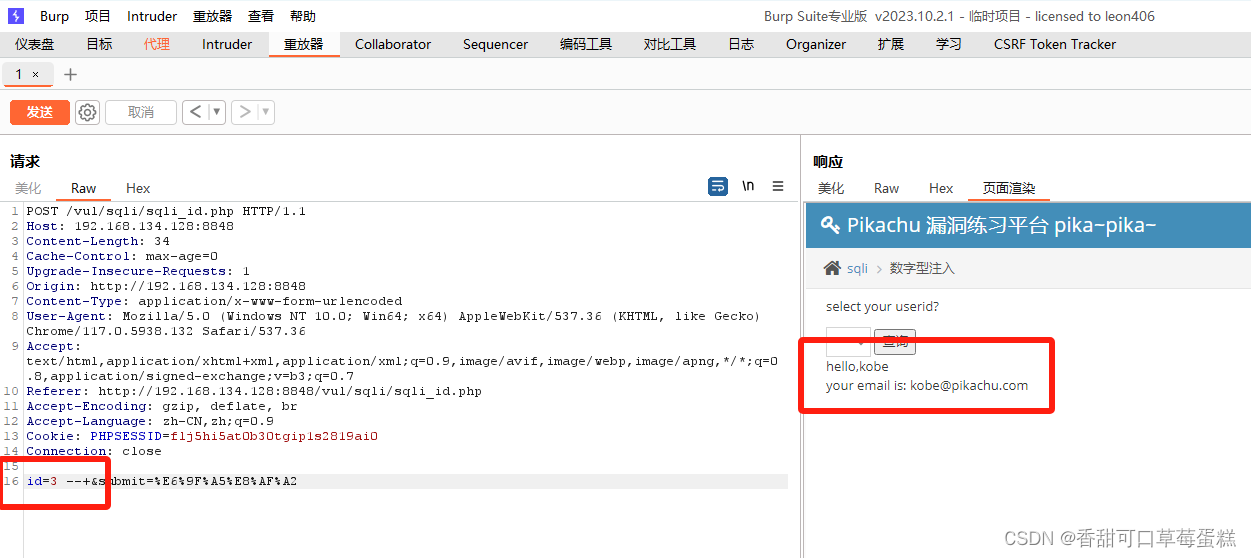Open the Intruder menu in menu bar

[152, 16]
